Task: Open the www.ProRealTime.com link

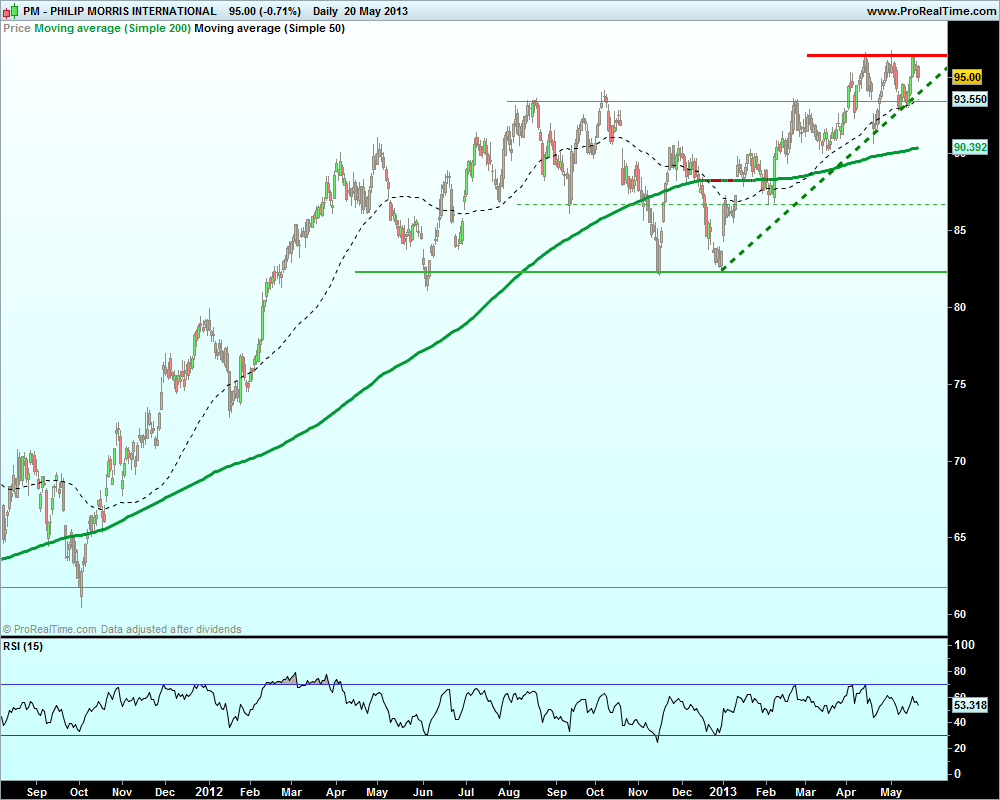Action: [931, 11]
